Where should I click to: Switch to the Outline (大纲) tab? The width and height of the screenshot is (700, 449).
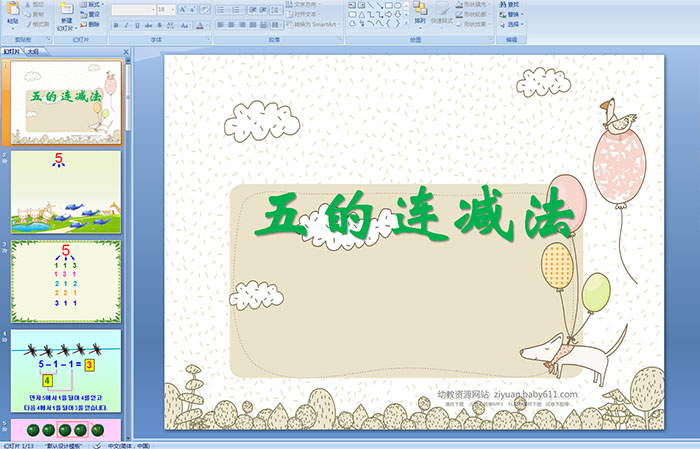(33, 50)
